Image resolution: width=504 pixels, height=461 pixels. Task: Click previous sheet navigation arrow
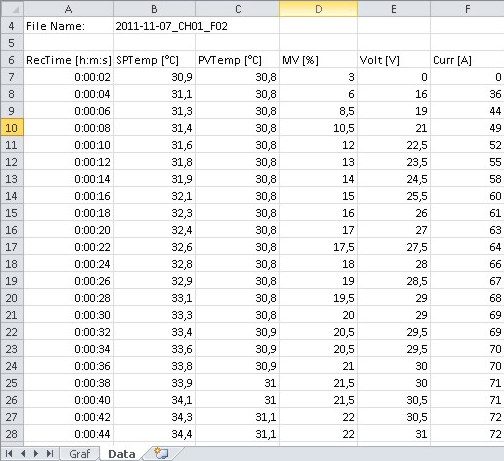(23, 454)
